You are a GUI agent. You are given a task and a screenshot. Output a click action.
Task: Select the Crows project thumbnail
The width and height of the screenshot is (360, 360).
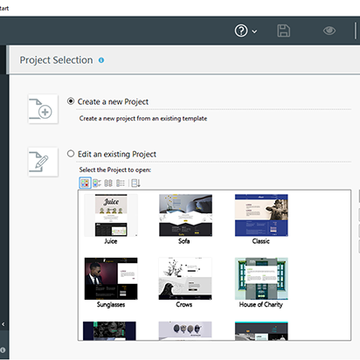[x=185, y=279]
